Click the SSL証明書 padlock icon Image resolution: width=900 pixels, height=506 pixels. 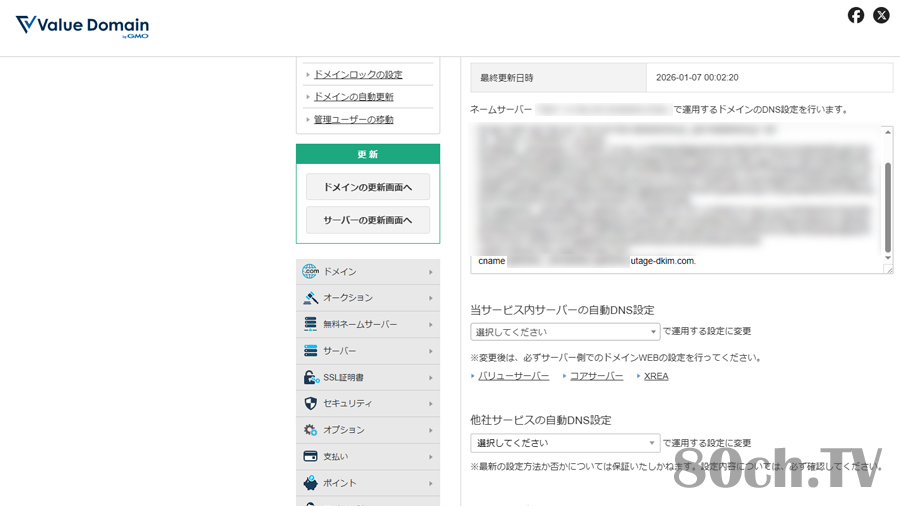(311, 377)
